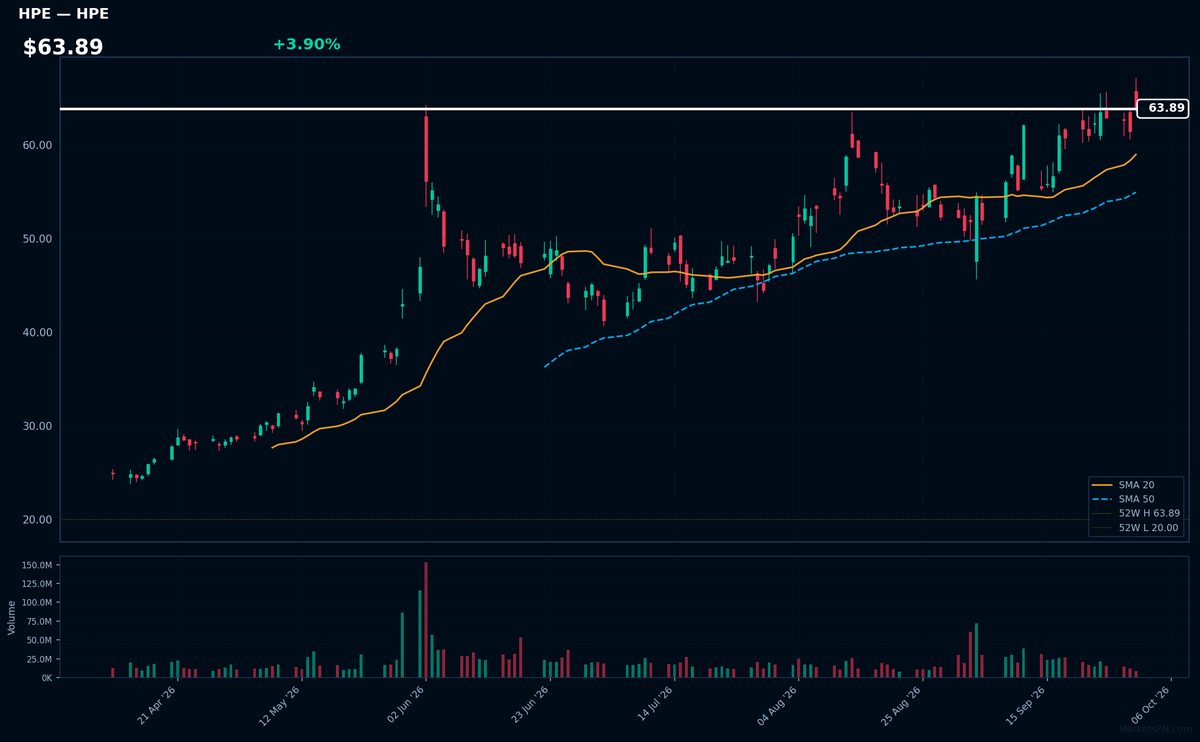This screenshot has width=1200, height=742.
Task: Click the 23 Jun '26 date label
Action: point(530,705)
